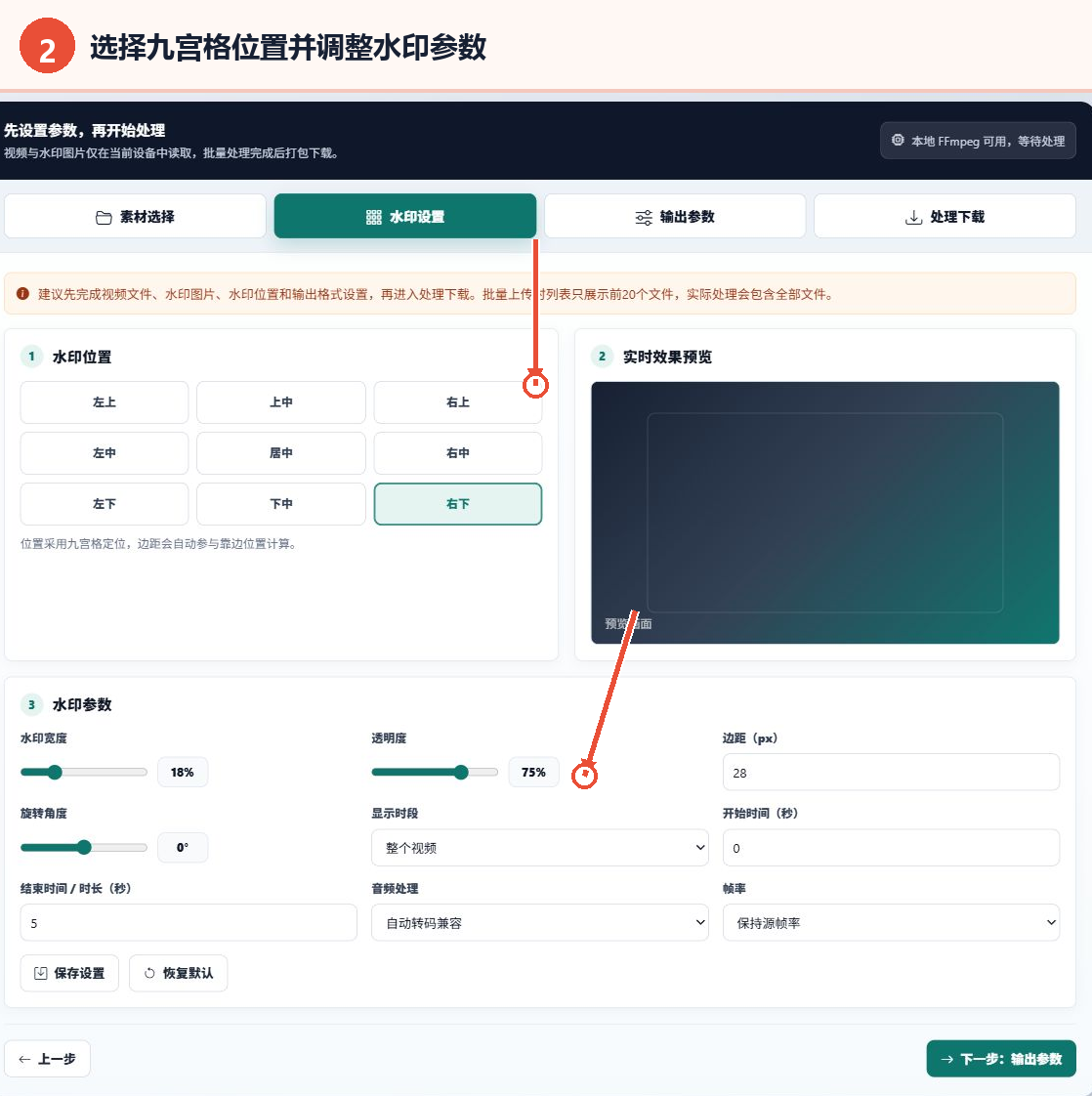The height and width of the screenshot is (1096, 1092).
Task: Click the 恢复默认 button
Action: point(179,973)
